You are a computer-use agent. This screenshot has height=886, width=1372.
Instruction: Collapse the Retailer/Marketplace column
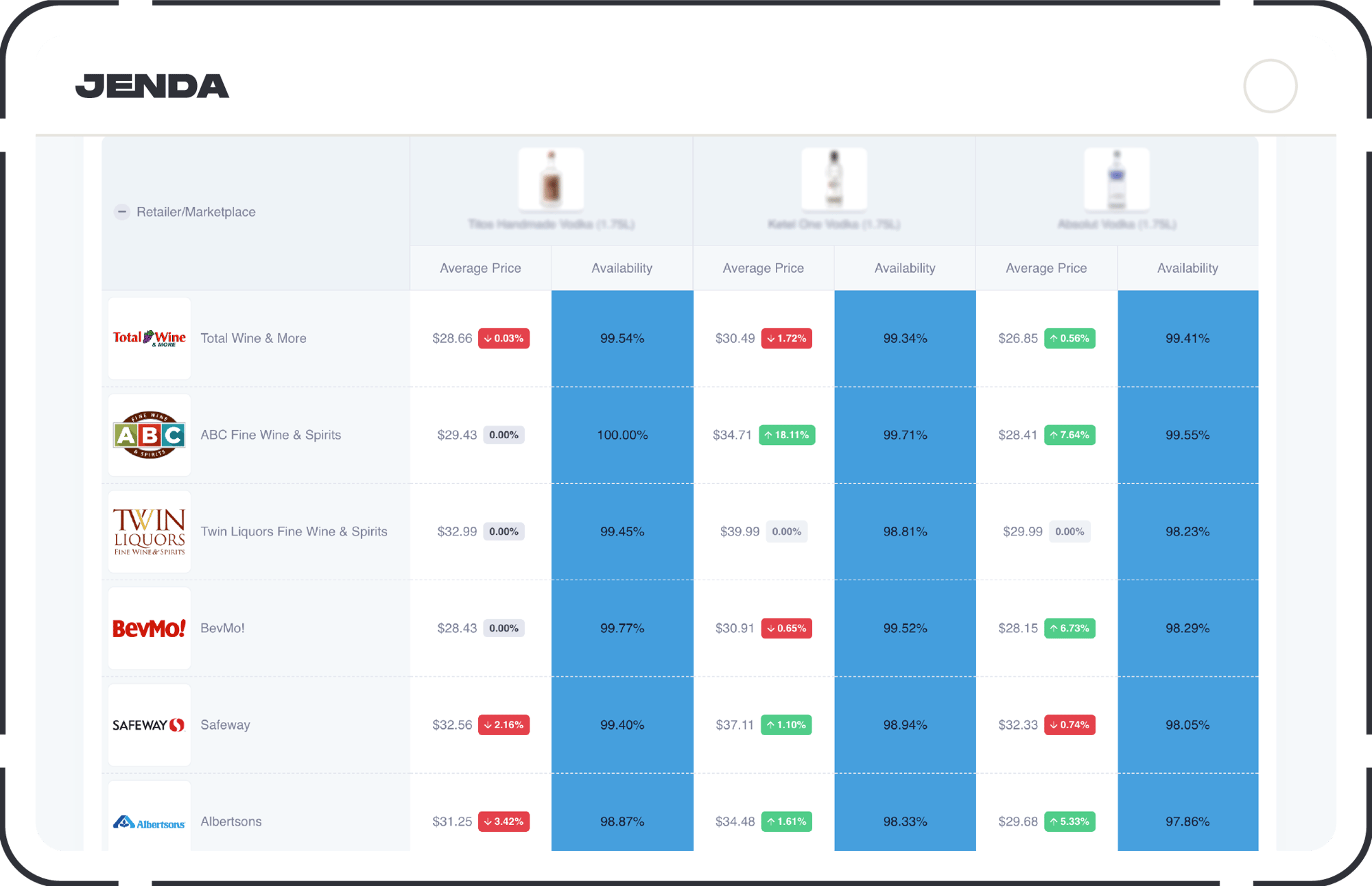(122, 212)
